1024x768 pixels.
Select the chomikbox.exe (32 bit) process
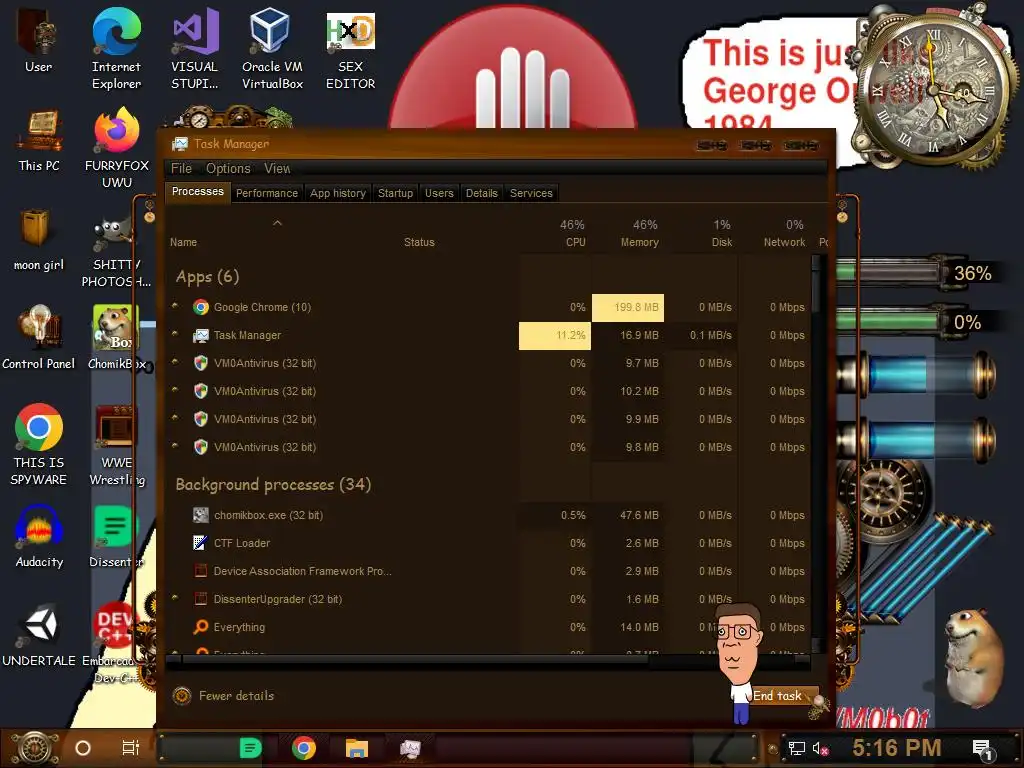pyautogui.click(x=488, y=515)
